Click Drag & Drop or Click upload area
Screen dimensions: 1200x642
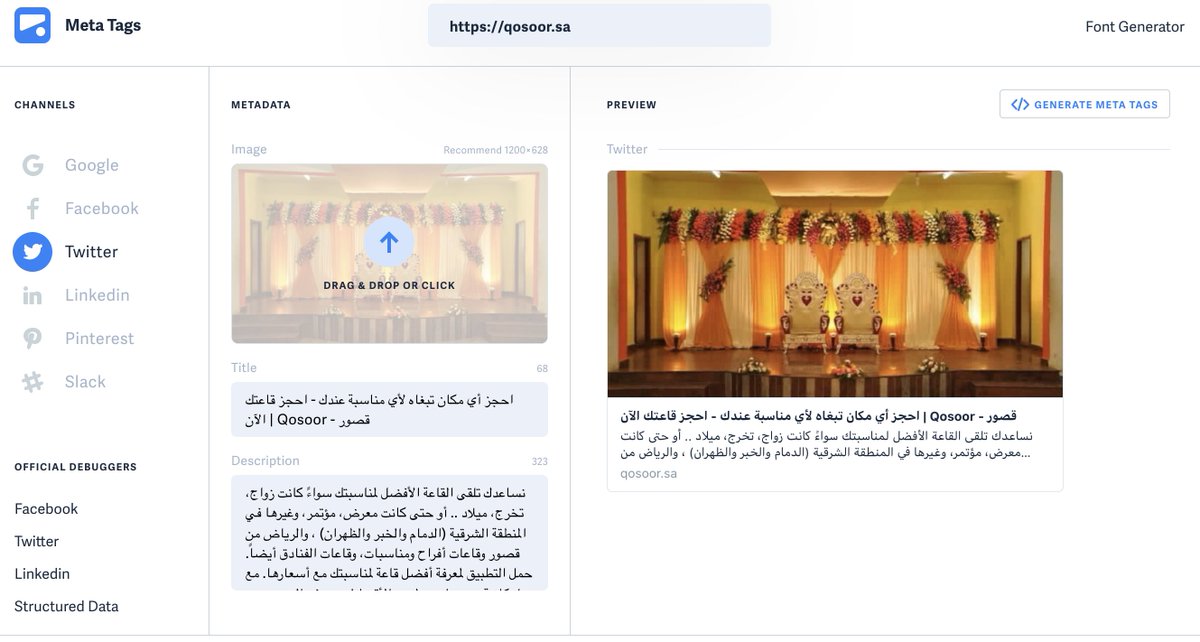coord(389,254)
